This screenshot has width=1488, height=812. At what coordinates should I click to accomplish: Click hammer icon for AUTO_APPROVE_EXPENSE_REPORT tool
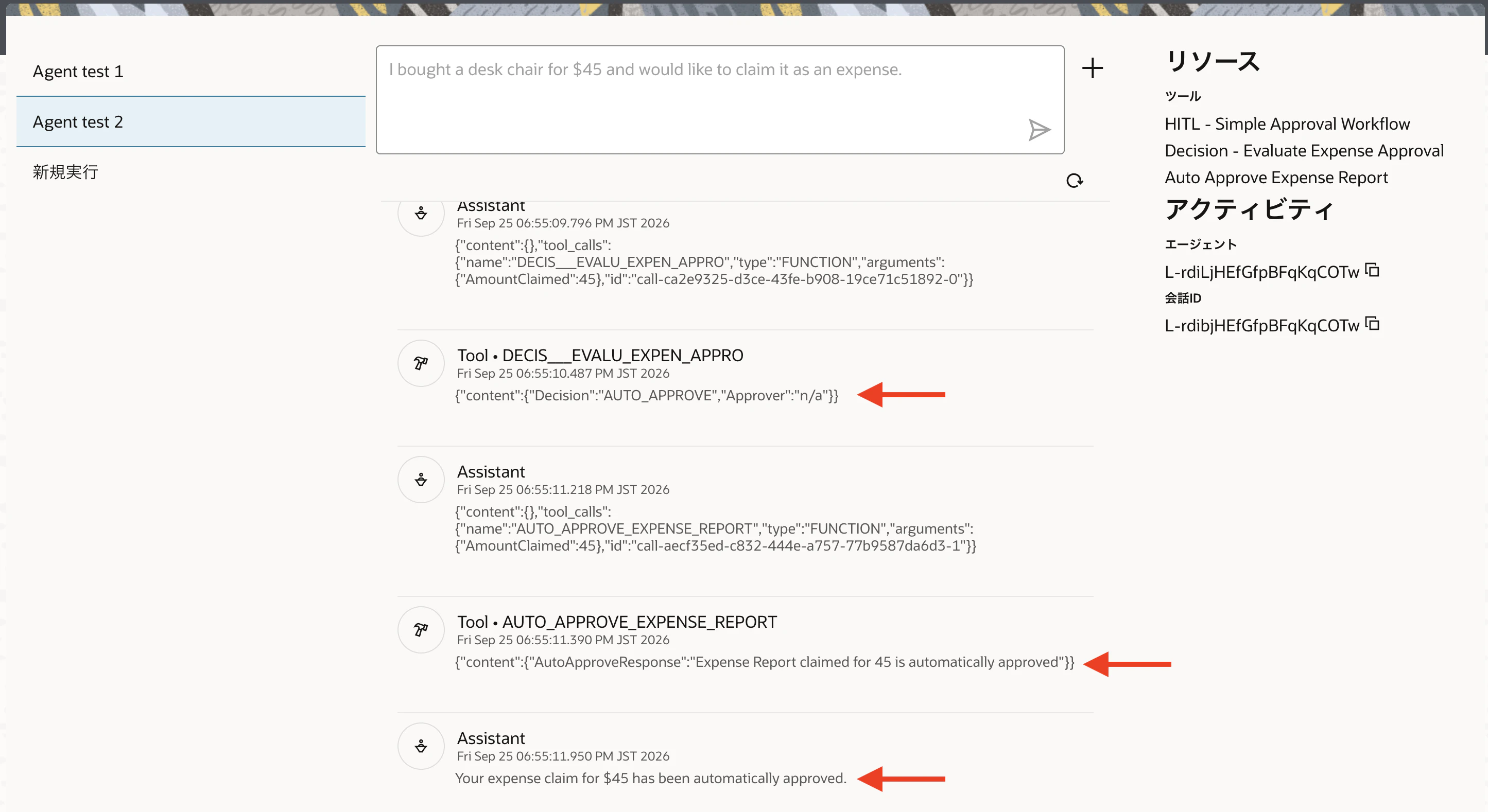421,630
